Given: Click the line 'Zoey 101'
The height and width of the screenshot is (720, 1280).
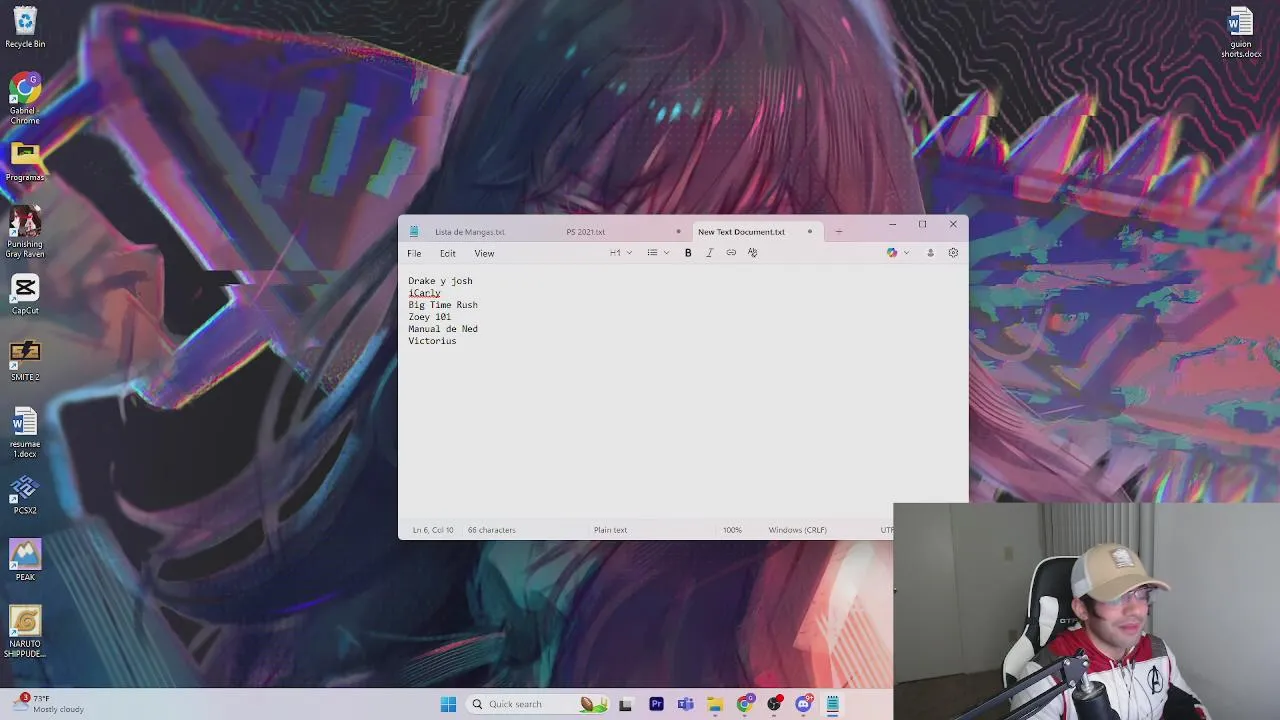Looking at the screenshot, I should [x=429, y=317].
